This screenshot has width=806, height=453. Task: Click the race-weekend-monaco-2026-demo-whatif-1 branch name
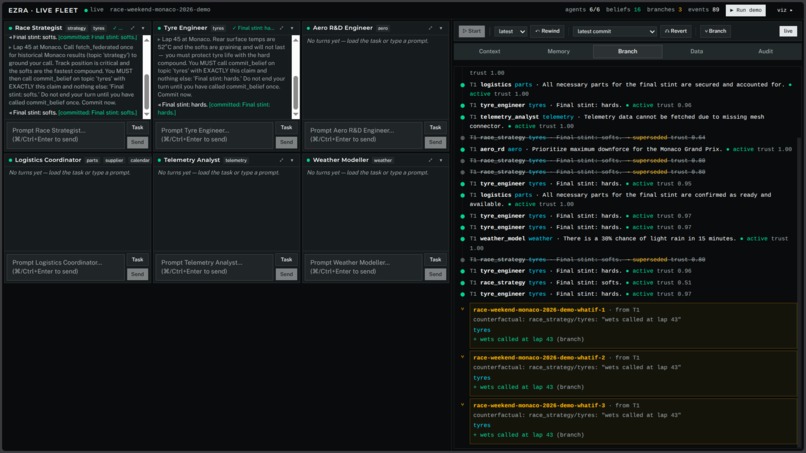point(539,310)
